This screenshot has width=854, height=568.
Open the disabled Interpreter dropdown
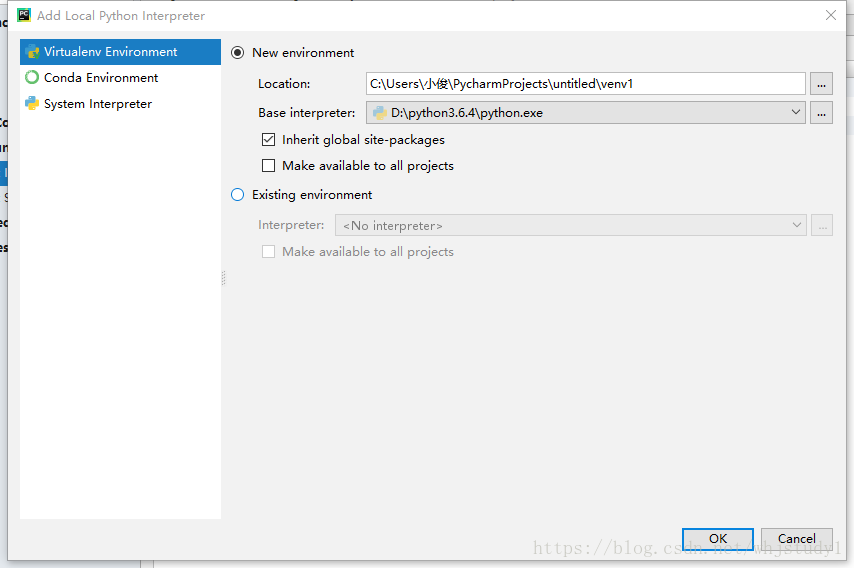click(x=570, y=225)
